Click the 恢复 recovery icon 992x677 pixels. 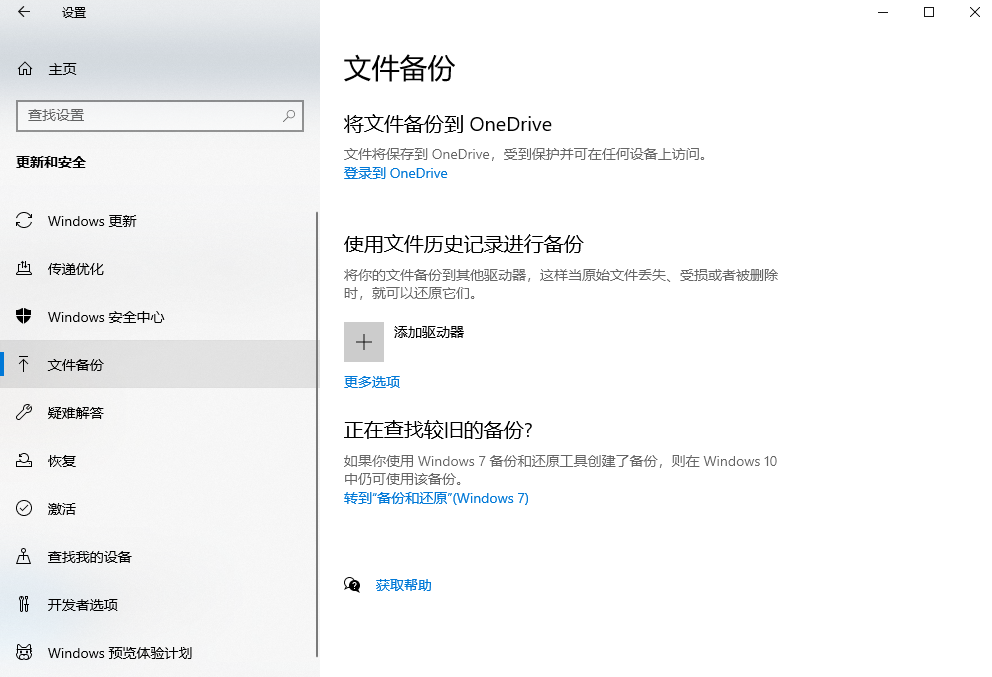pyautogui.click(x=24, y=460)
